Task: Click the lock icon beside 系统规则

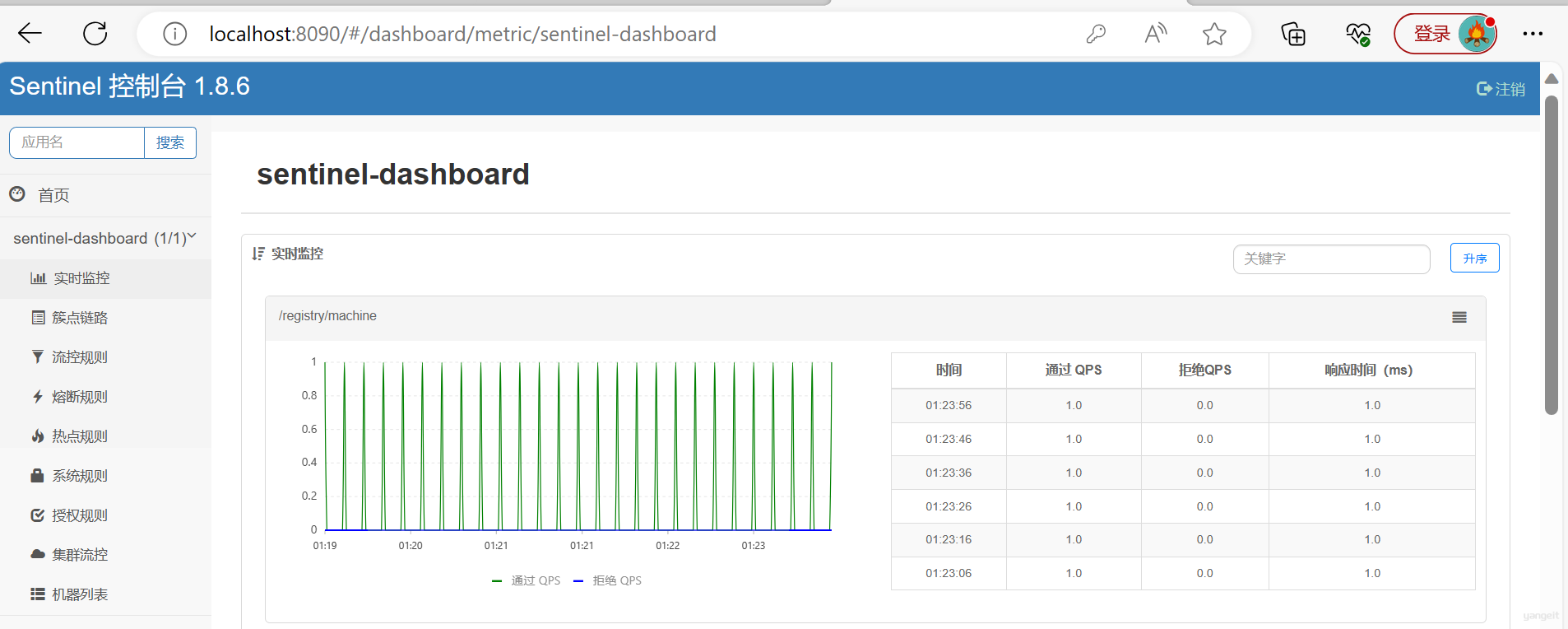Action: point(37,476)
